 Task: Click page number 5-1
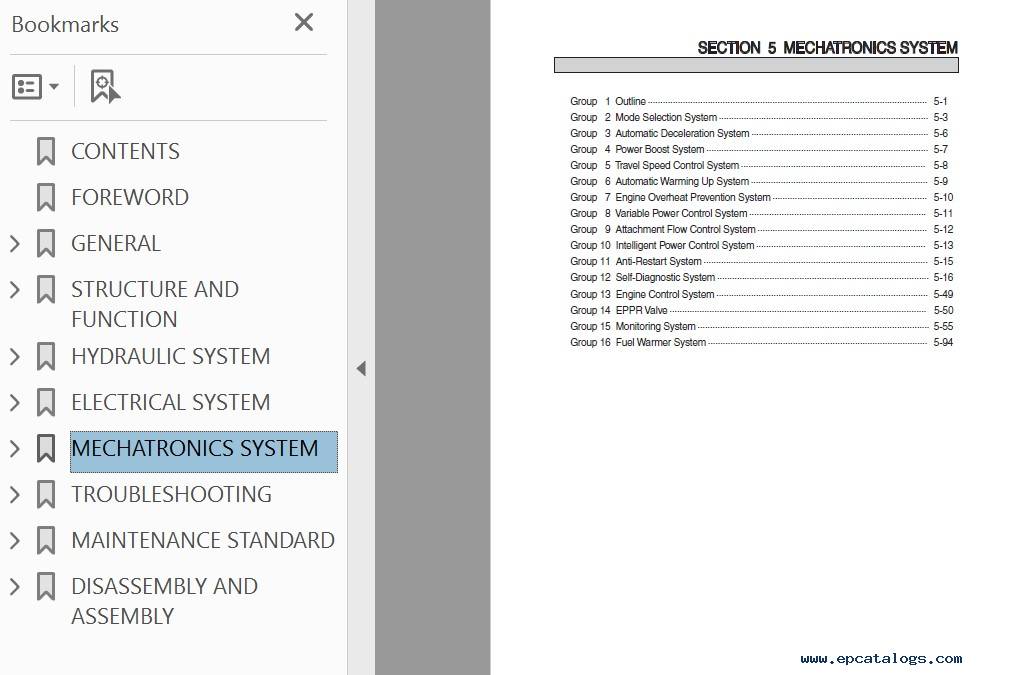coord(940,101)
